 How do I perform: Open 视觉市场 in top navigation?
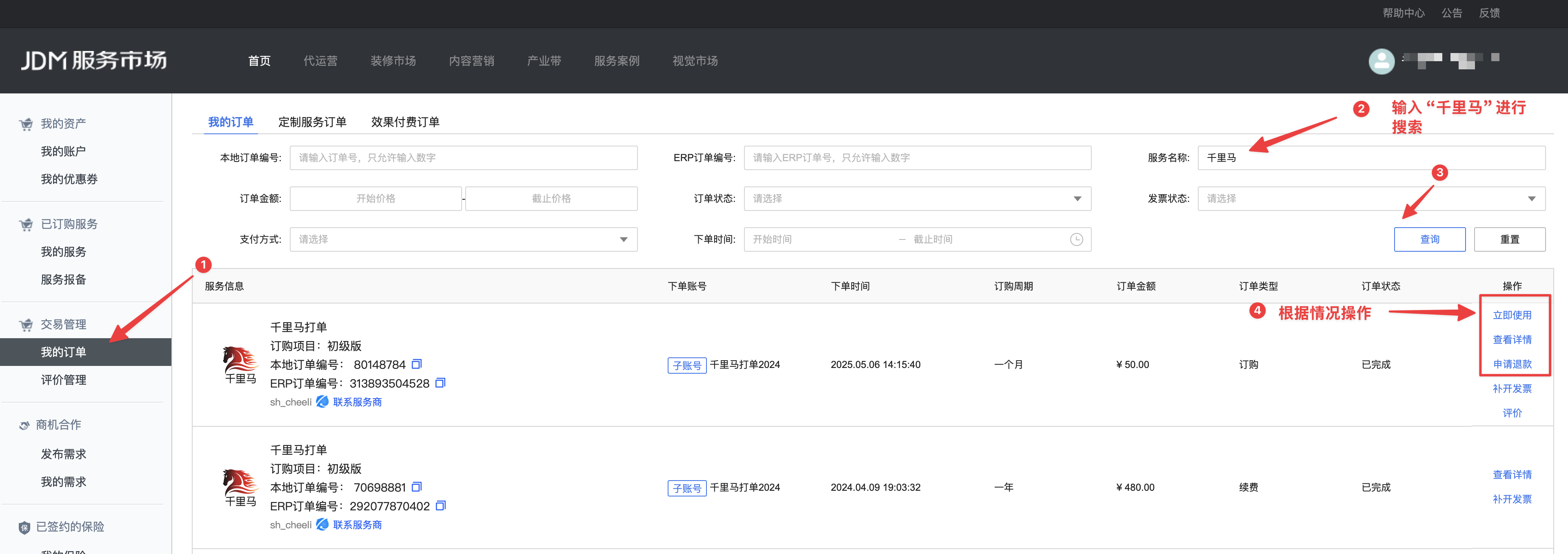[695, 61]
